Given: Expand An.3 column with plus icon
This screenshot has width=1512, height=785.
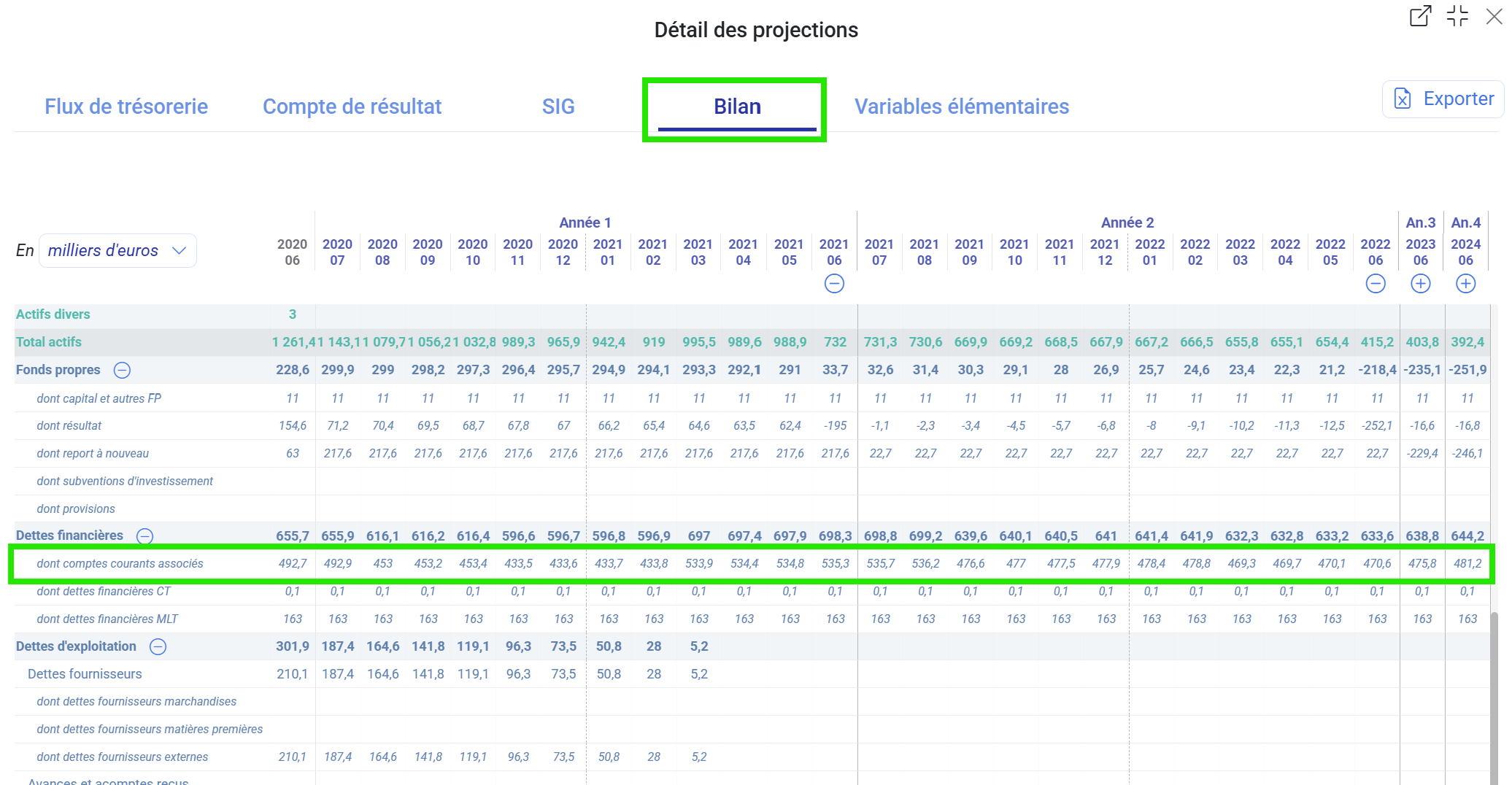Looking at the screenshot, I should (x=1421, y=284).
